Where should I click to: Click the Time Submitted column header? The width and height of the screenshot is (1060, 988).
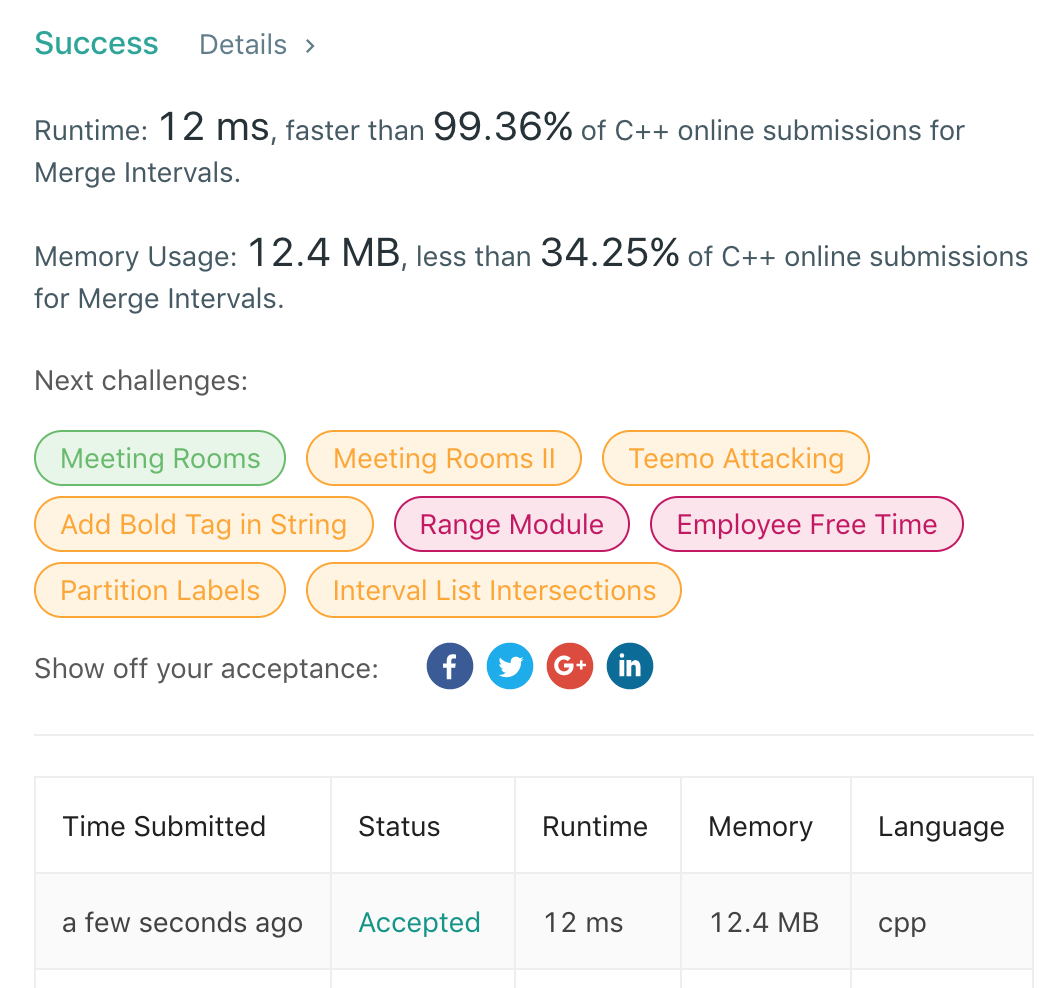pyautogui.click(x=164, y=826)
